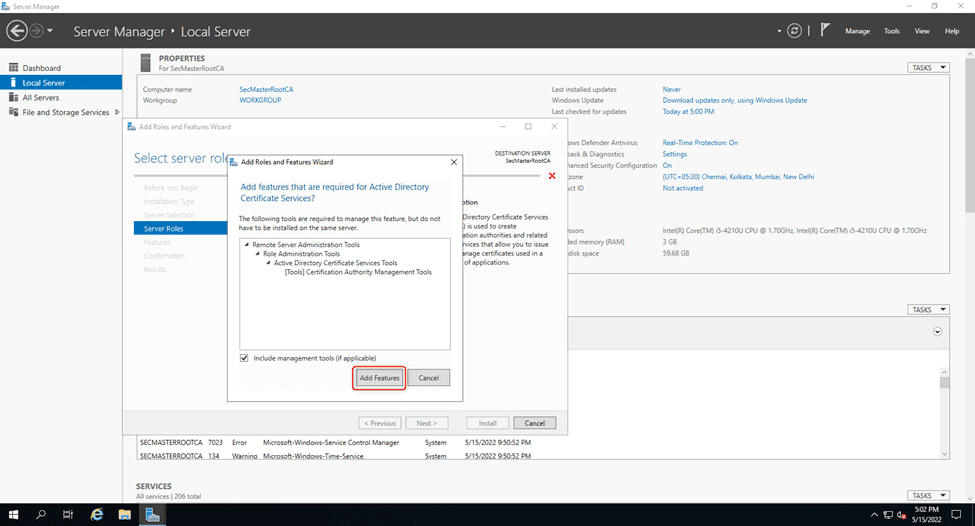
Task: Click the Never last installed updates link
Action: [672, 90]
